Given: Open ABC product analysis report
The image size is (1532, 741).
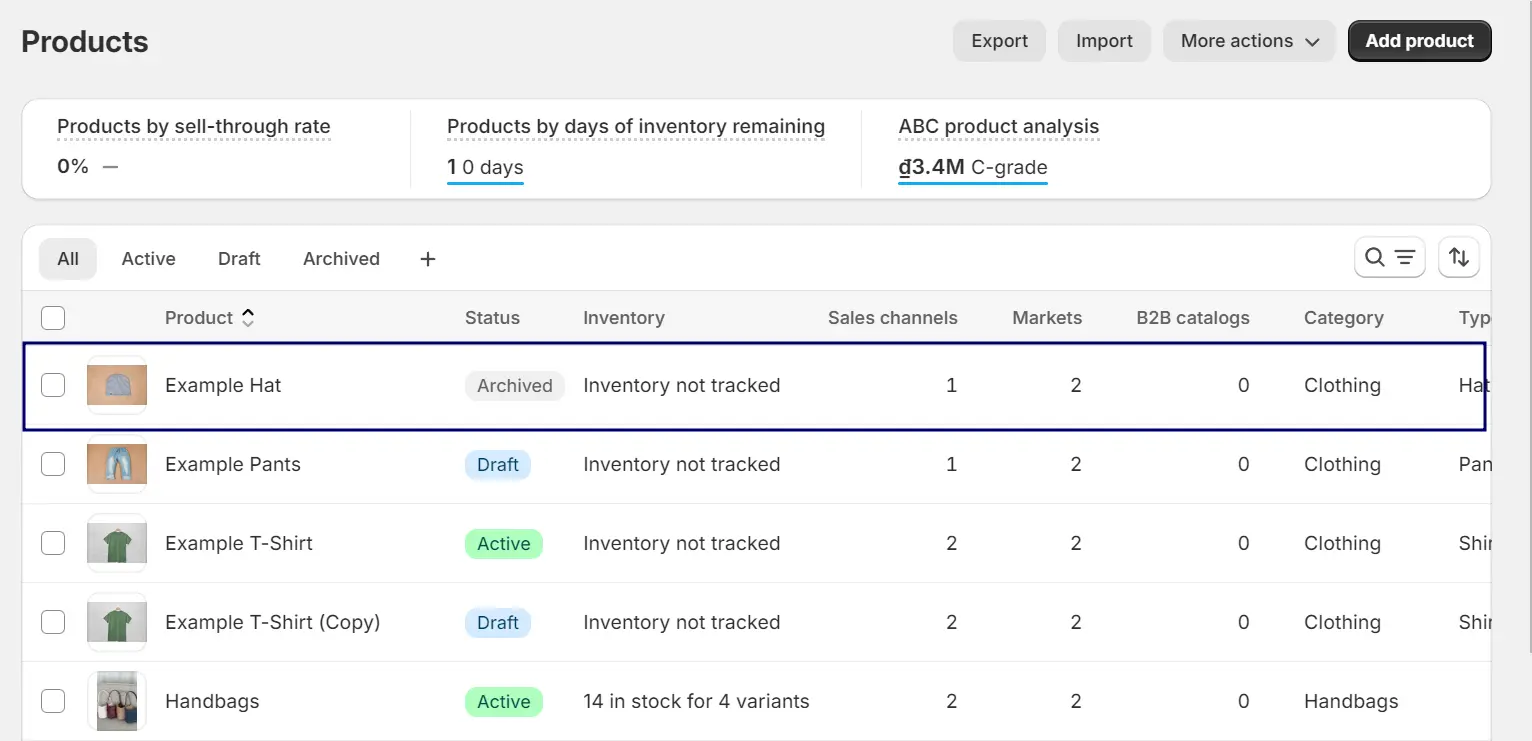Looking at the screenshot, I should tap(999, 127).
